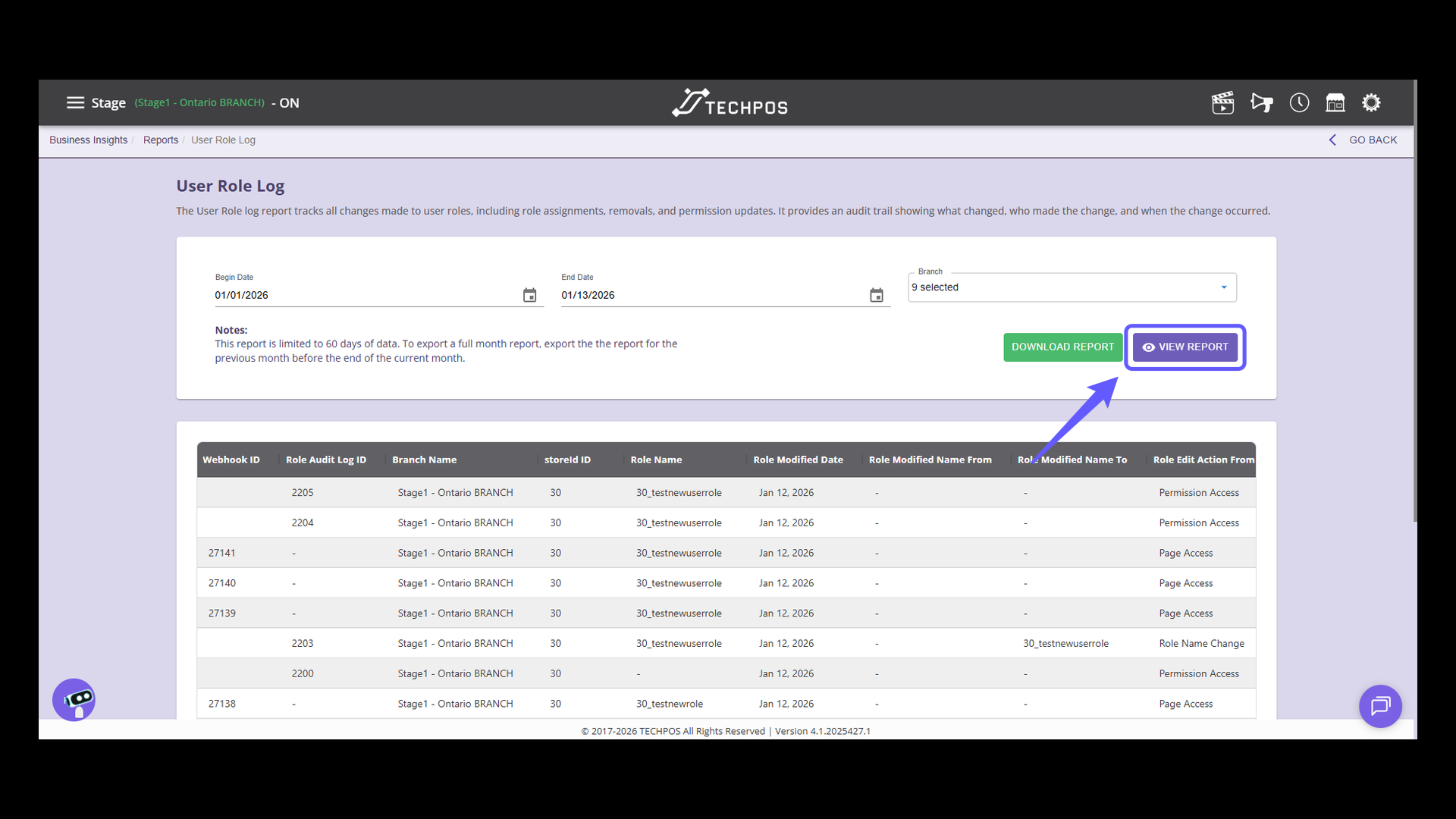Screen dimensions: 1456x819
Task: Open the video tutorials clapperboard icon
Action: [x=1222, y=102]
